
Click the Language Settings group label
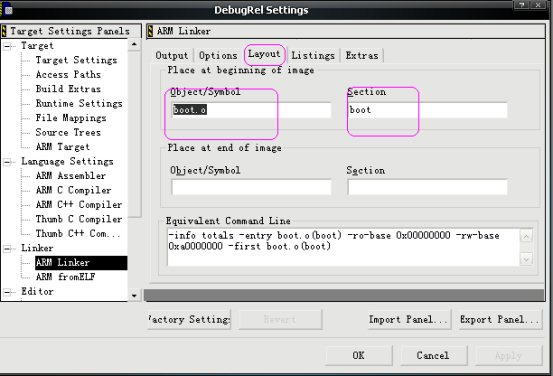pyautogui.click(x=67, y=162)
